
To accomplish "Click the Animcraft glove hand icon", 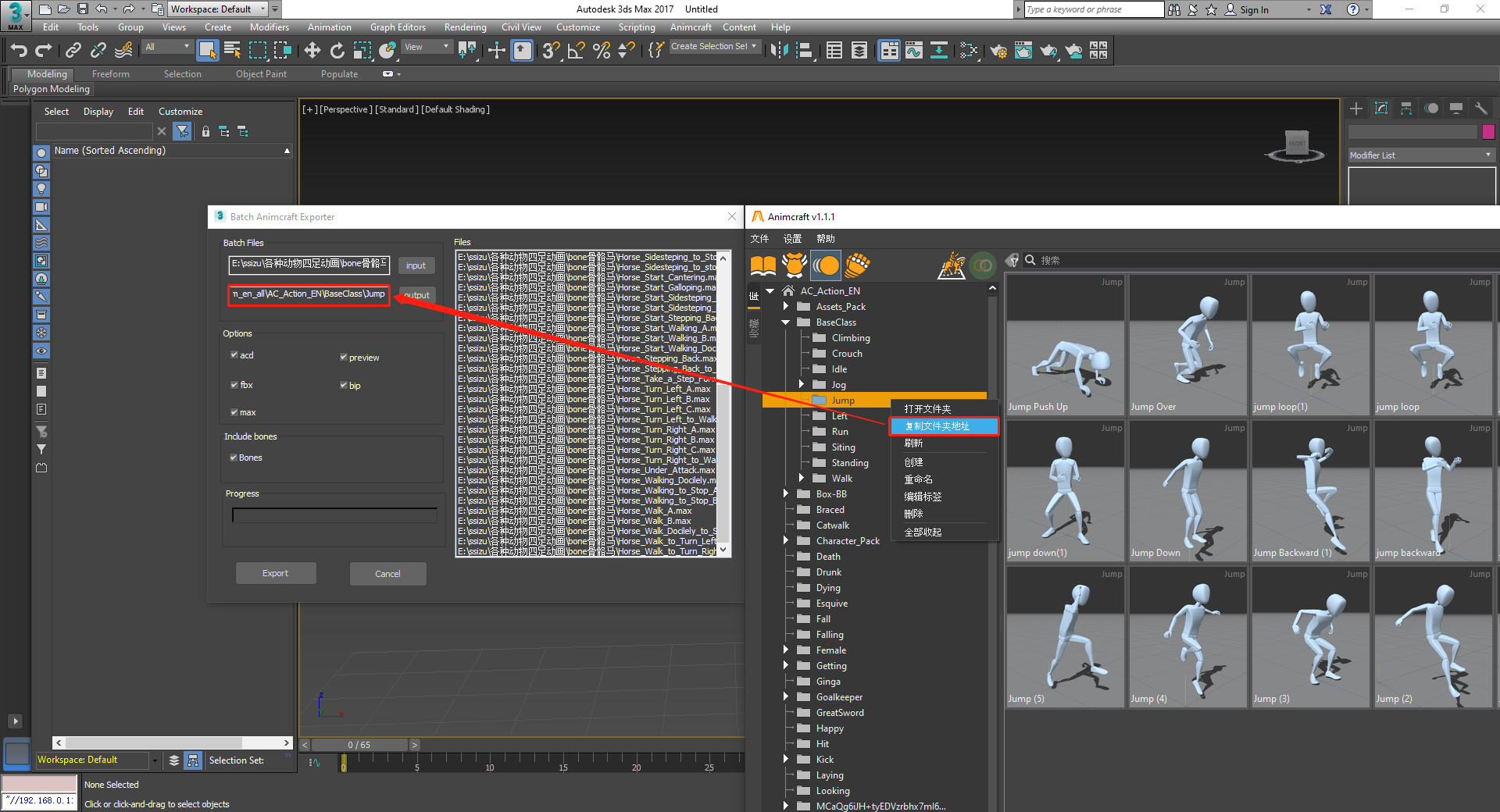I will pos(857,265).
